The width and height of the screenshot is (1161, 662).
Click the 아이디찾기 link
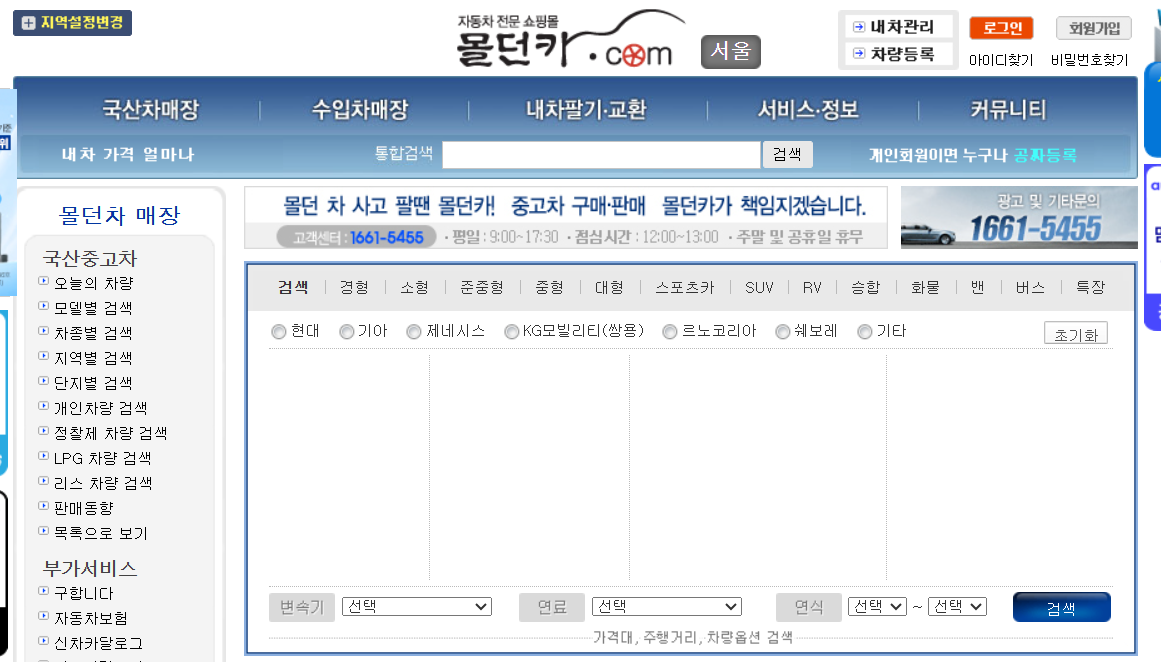pyautogui.click(x=1001, y=60)
